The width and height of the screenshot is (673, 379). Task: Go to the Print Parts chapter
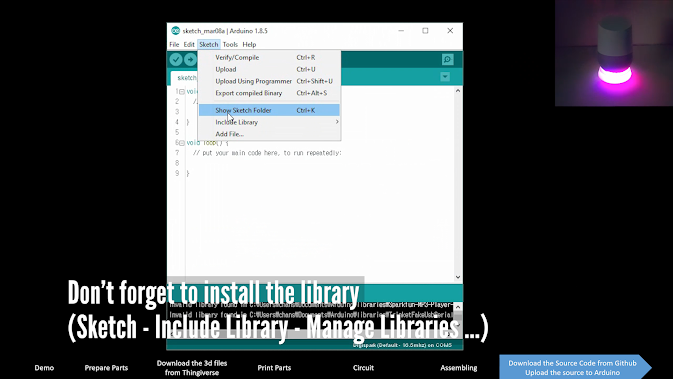[274, 368]
